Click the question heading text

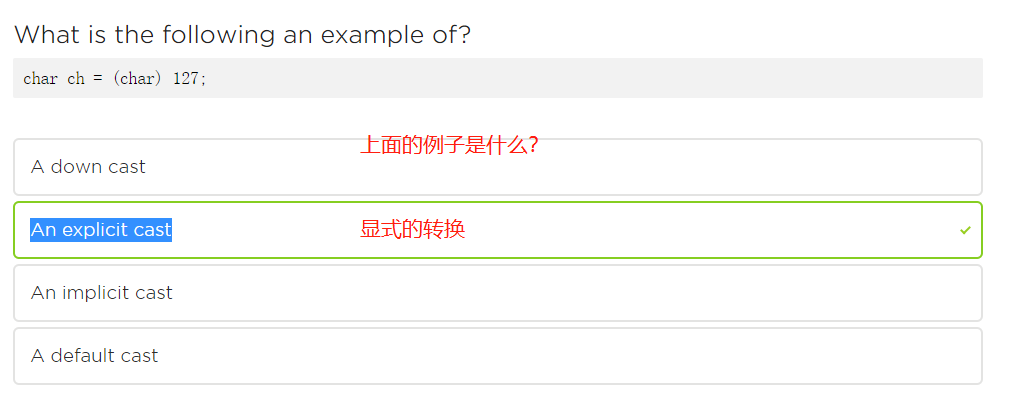242,35
